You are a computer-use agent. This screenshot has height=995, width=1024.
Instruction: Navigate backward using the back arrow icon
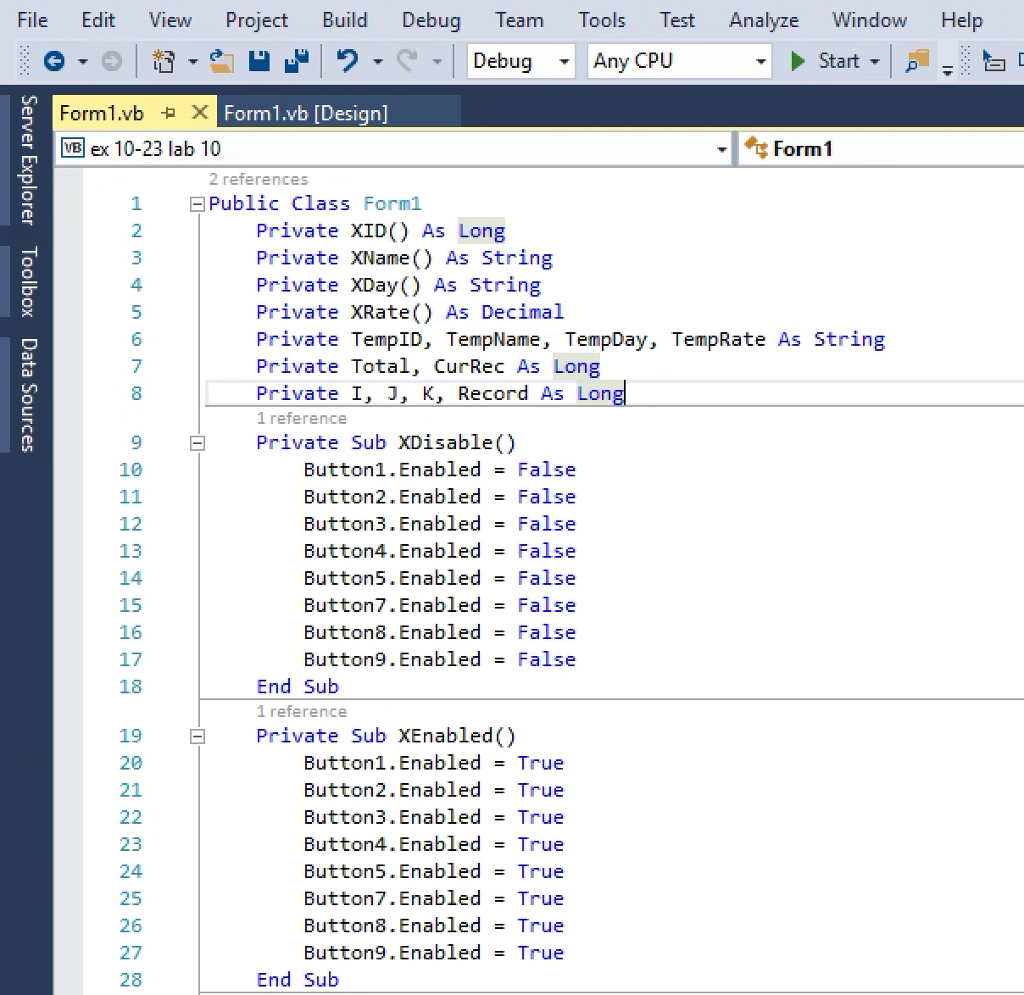pos(55,61)
